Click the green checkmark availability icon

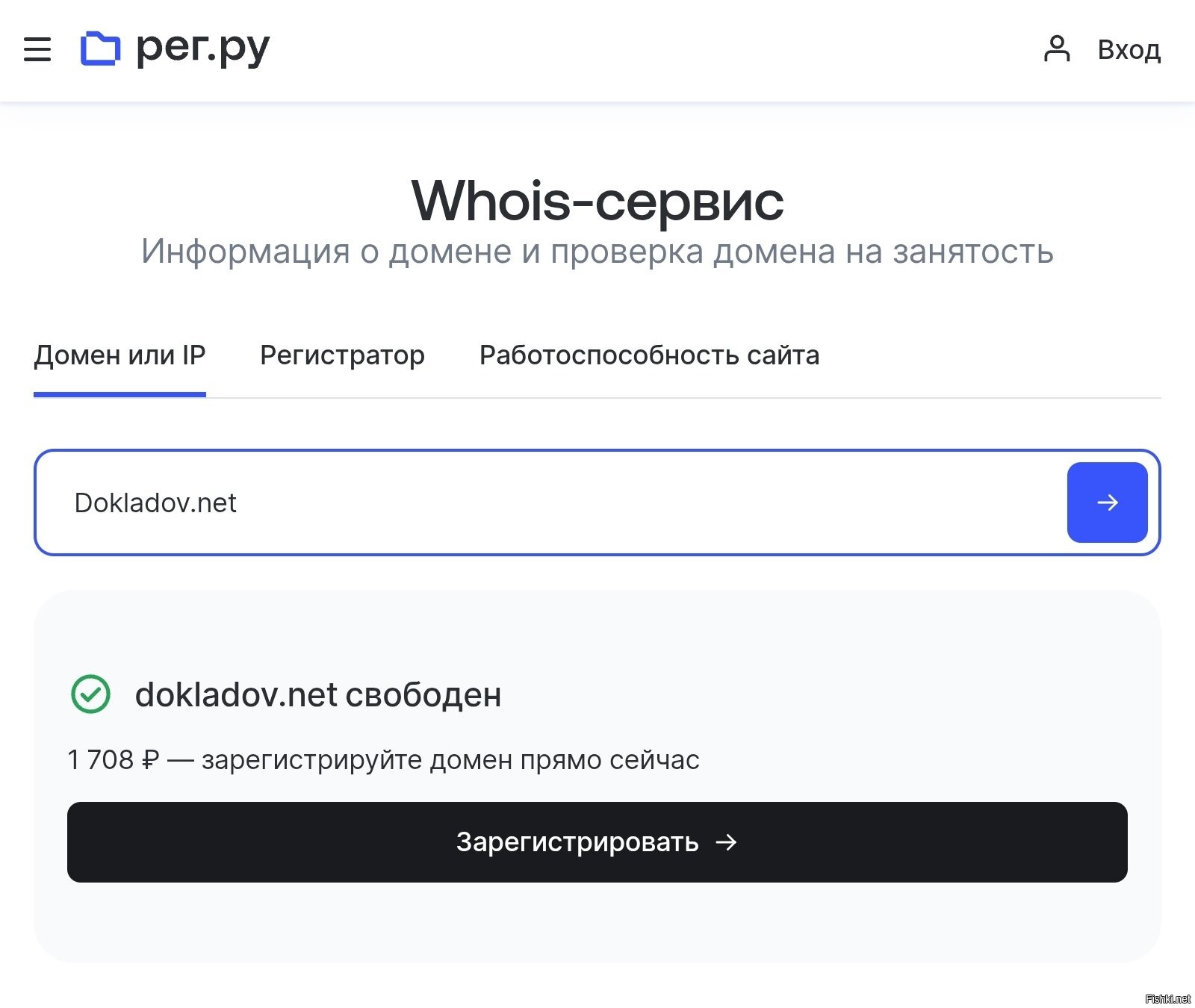(x=90, y=694)
